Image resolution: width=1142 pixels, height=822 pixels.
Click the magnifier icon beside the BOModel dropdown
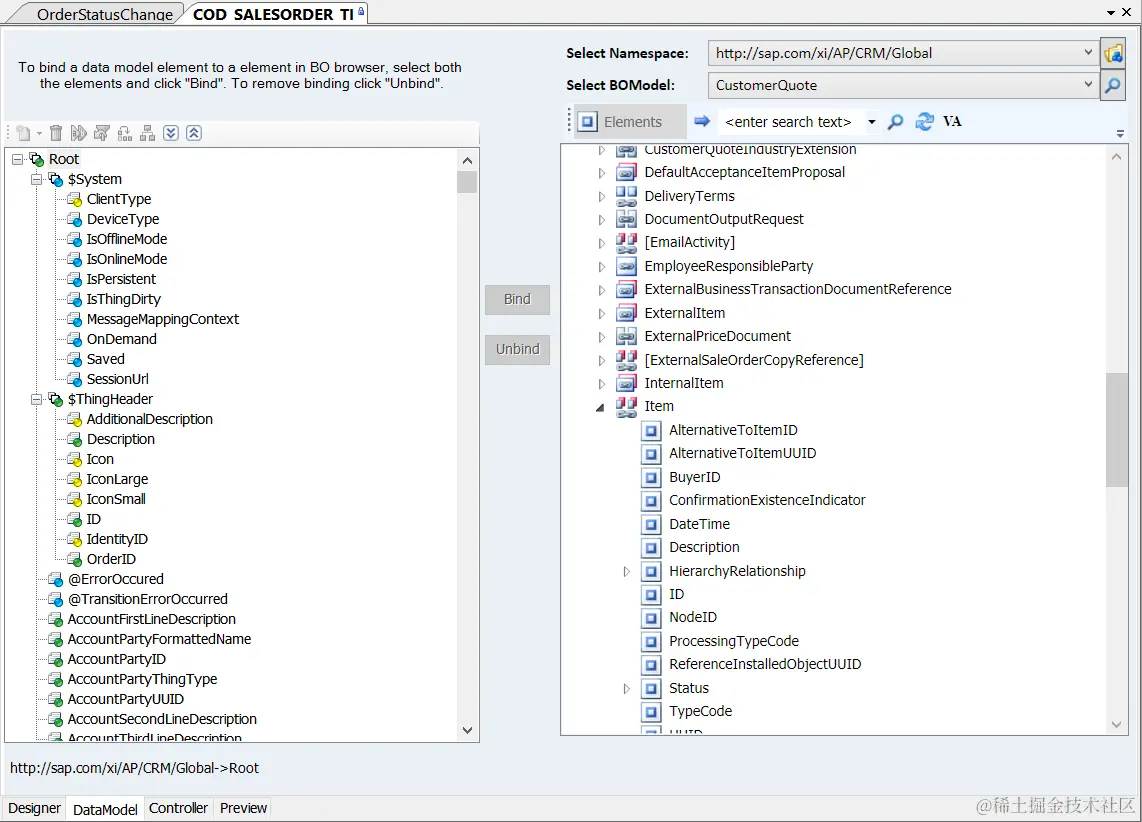click(1113, 86)
